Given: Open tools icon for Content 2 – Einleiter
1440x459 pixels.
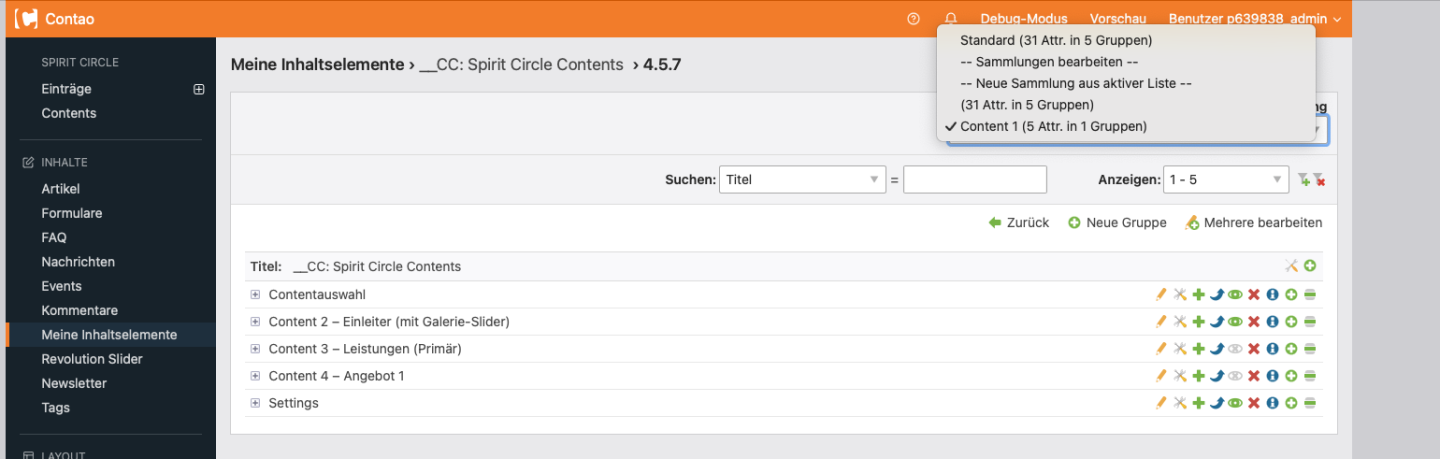Looking at the screenshot, I should [1180, 322].
